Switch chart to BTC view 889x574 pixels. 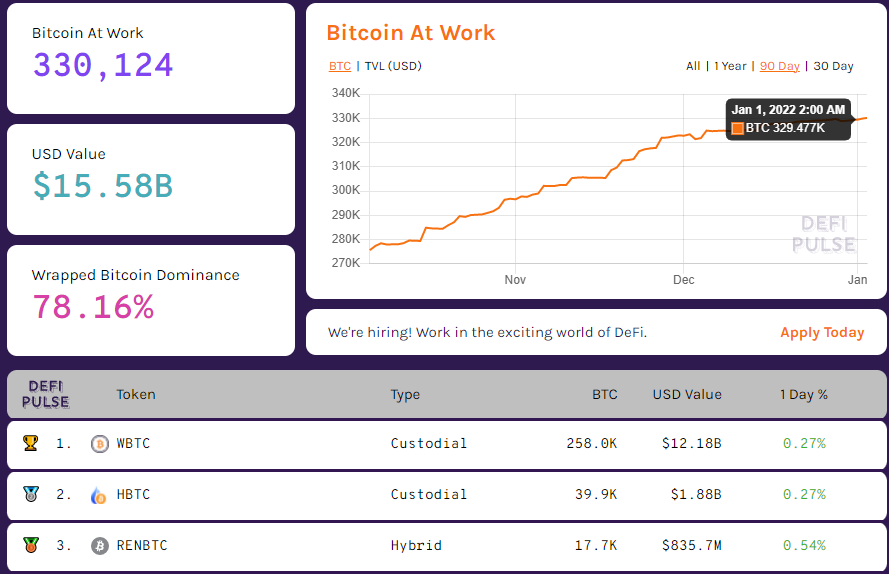[x=340, y=66]
